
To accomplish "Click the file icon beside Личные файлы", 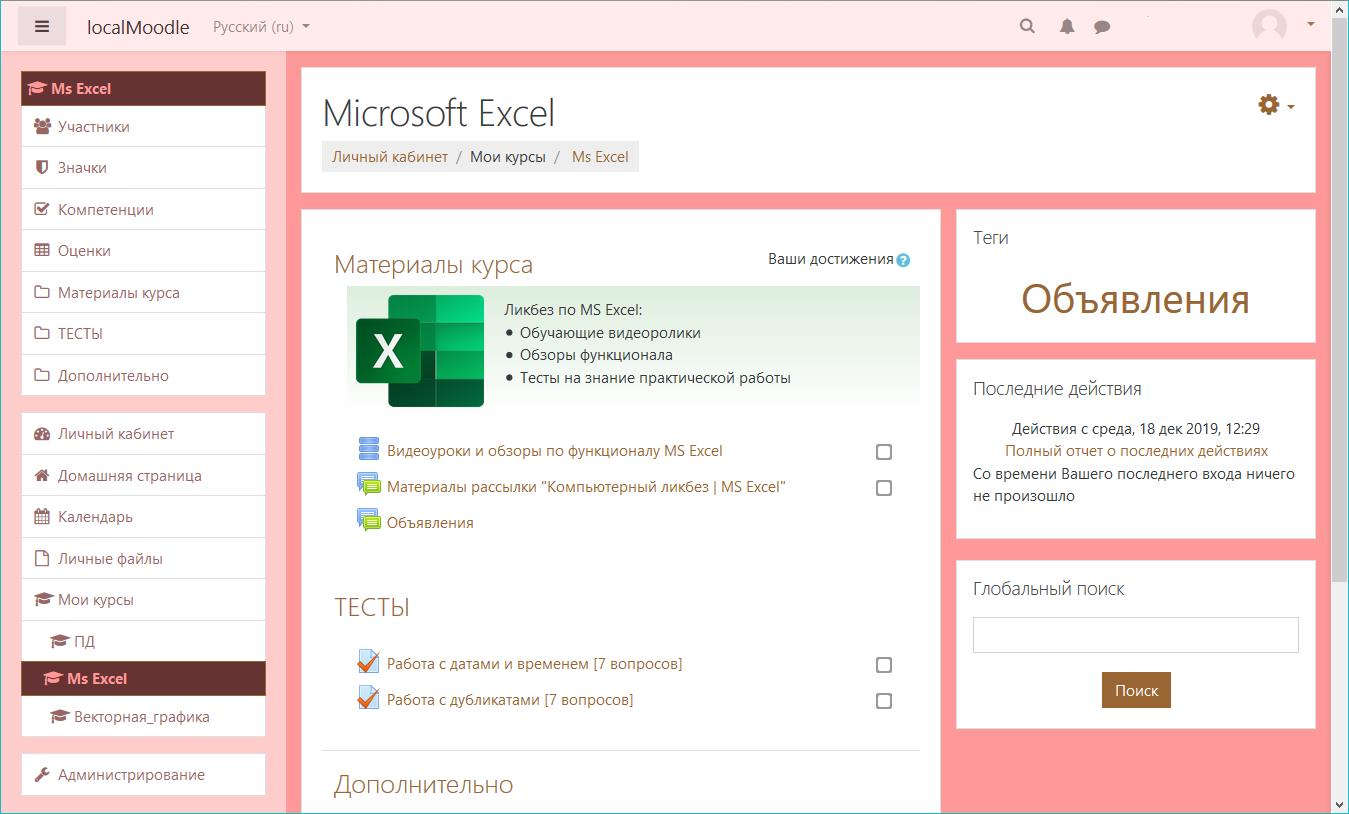I will 42,559.
